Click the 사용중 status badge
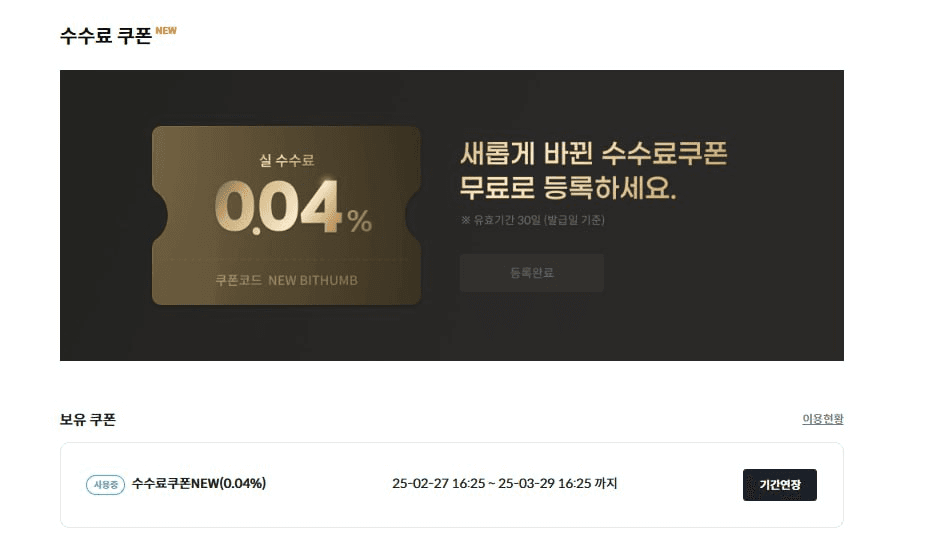 (x=105, y=485)
